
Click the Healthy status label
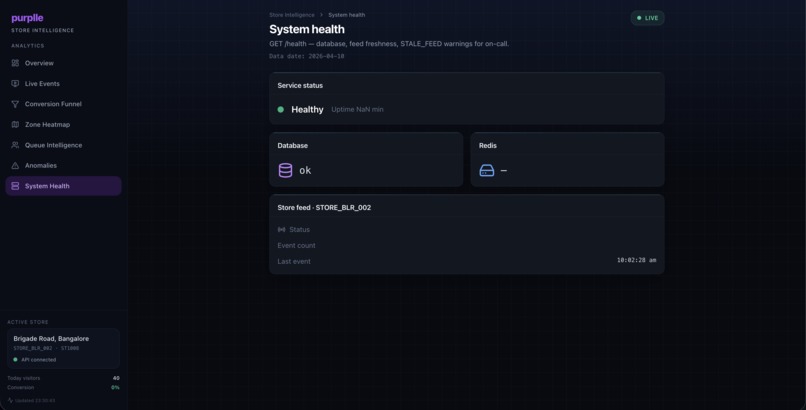(x=307, y=109)
